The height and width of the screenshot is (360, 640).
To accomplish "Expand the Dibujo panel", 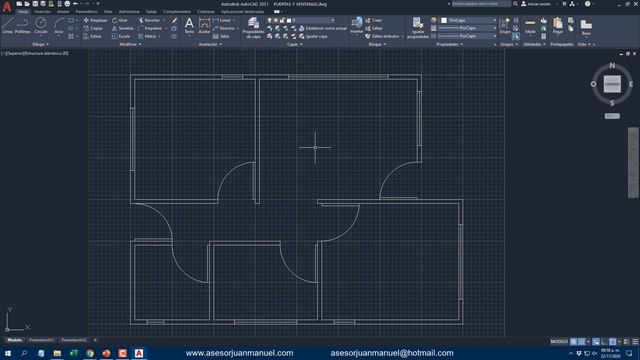I will 40,44.
